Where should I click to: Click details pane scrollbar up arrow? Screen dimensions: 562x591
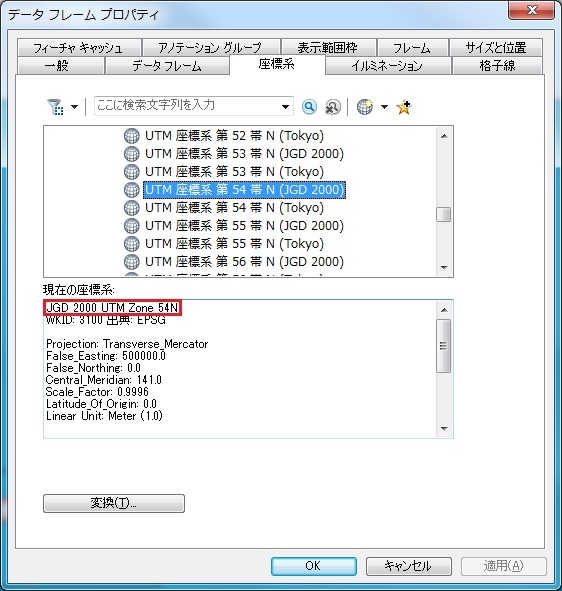[x=444, y=310]
